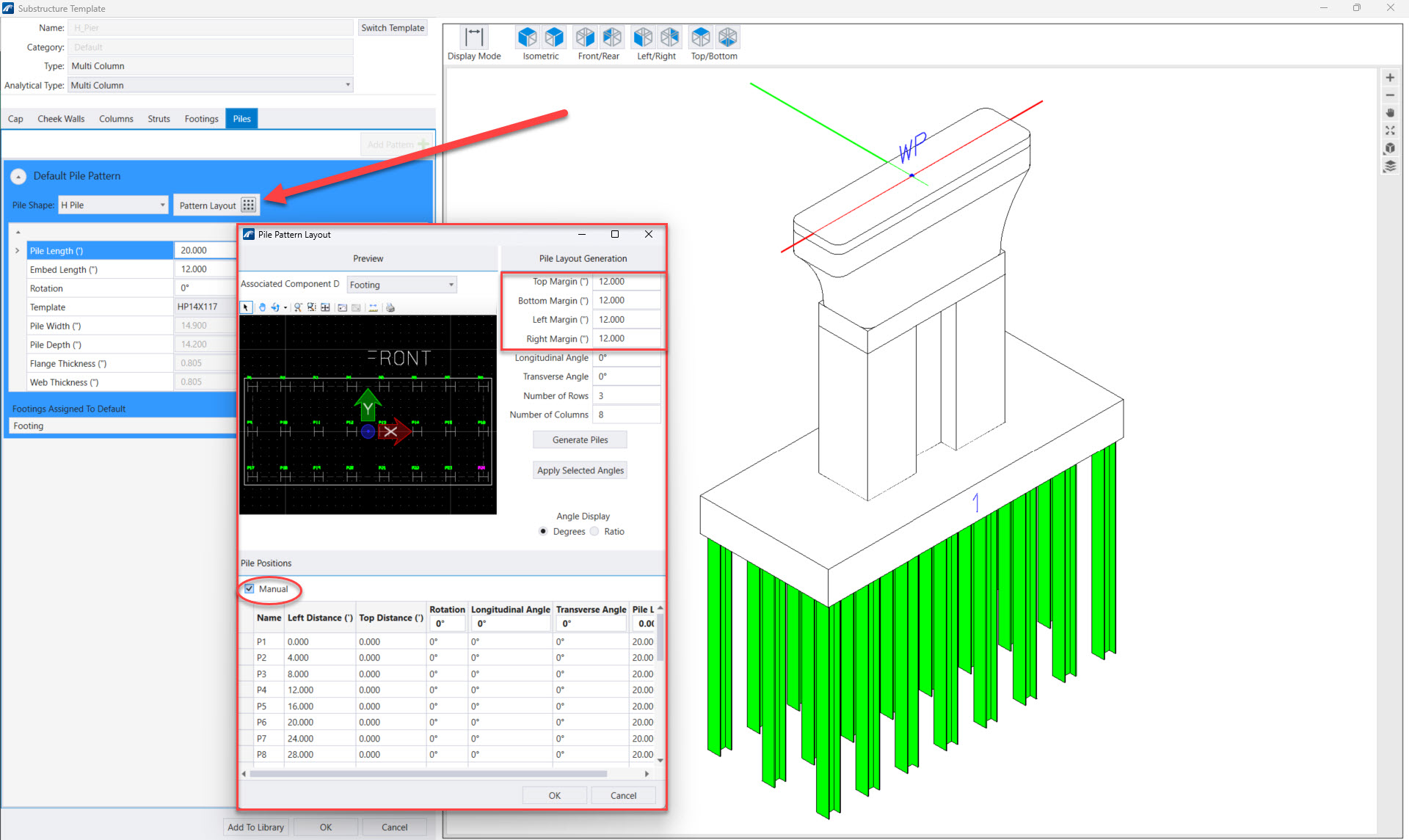1409x840 pixels.
Task: Click the fit view icon in preview toolbar
Action: pos(325,307)
